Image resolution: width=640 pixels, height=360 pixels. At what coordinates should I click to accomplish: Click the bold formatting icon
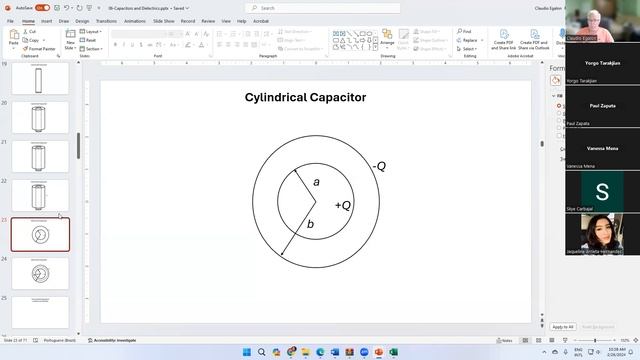[116, 44]
